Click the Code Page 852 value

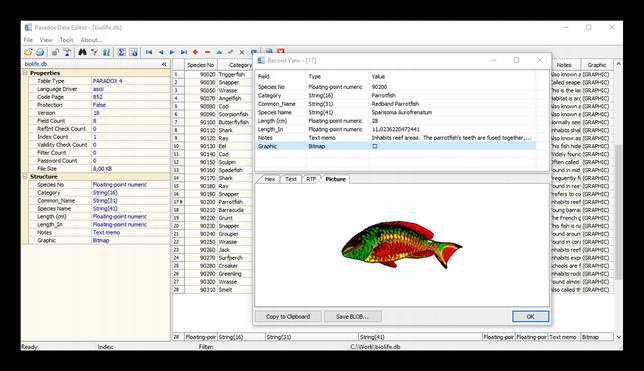[98, 97]
